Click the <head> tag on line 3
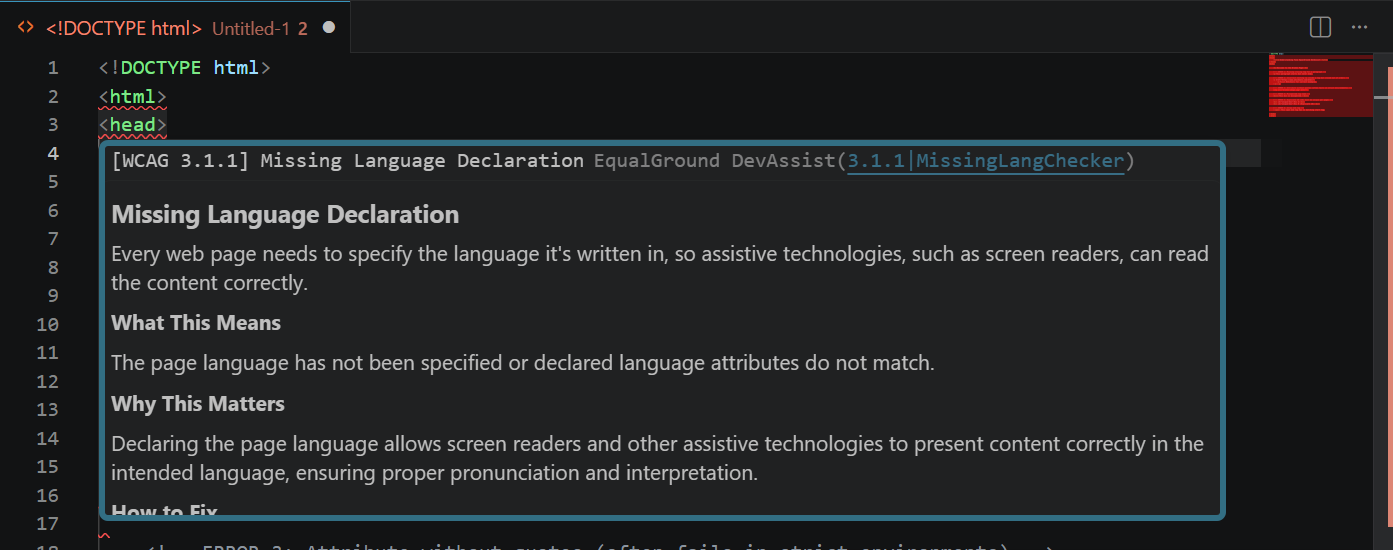The width and height of the screenshot is (1393, 550). click(132, 125)
